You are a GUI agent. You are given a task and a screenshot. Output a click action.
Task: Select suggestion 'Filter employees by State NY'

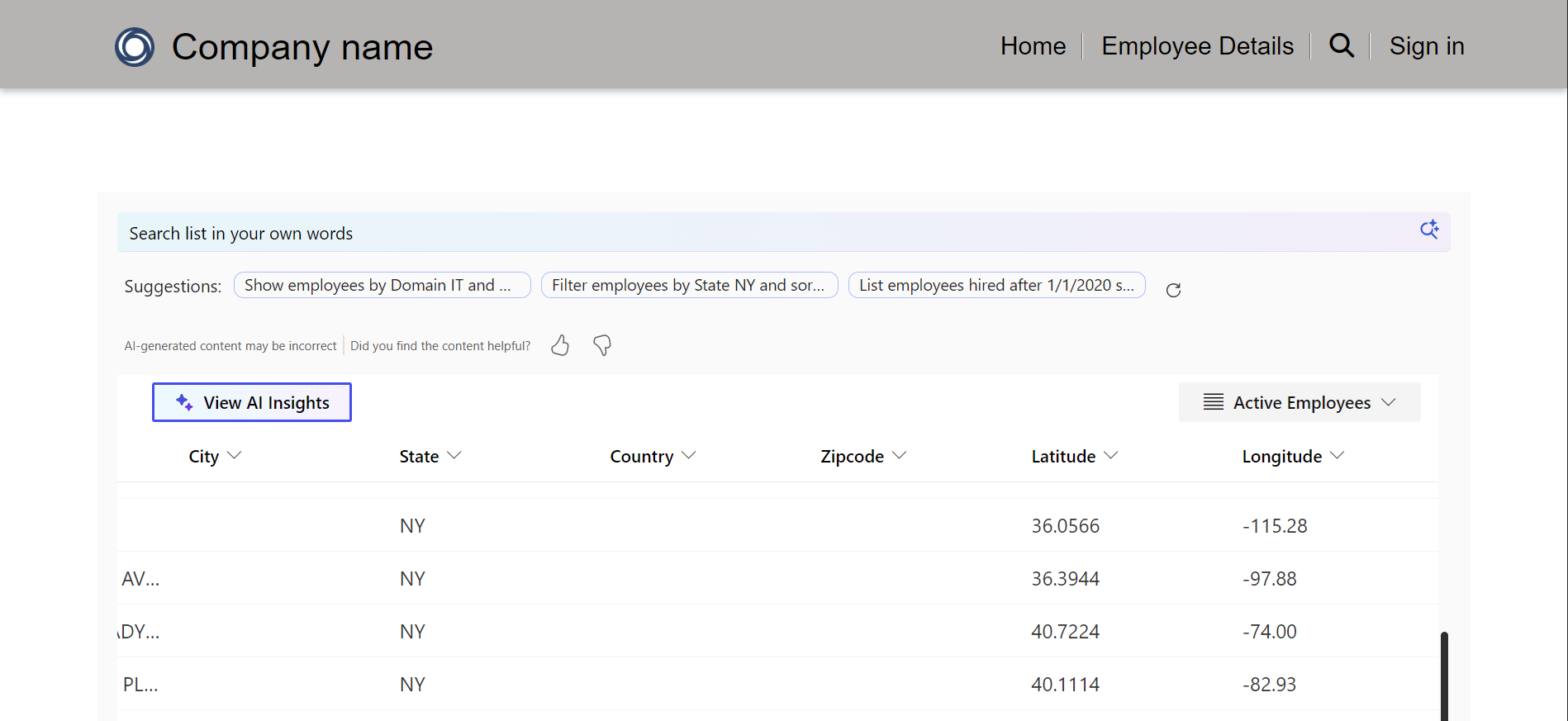[x=690, y=285]
